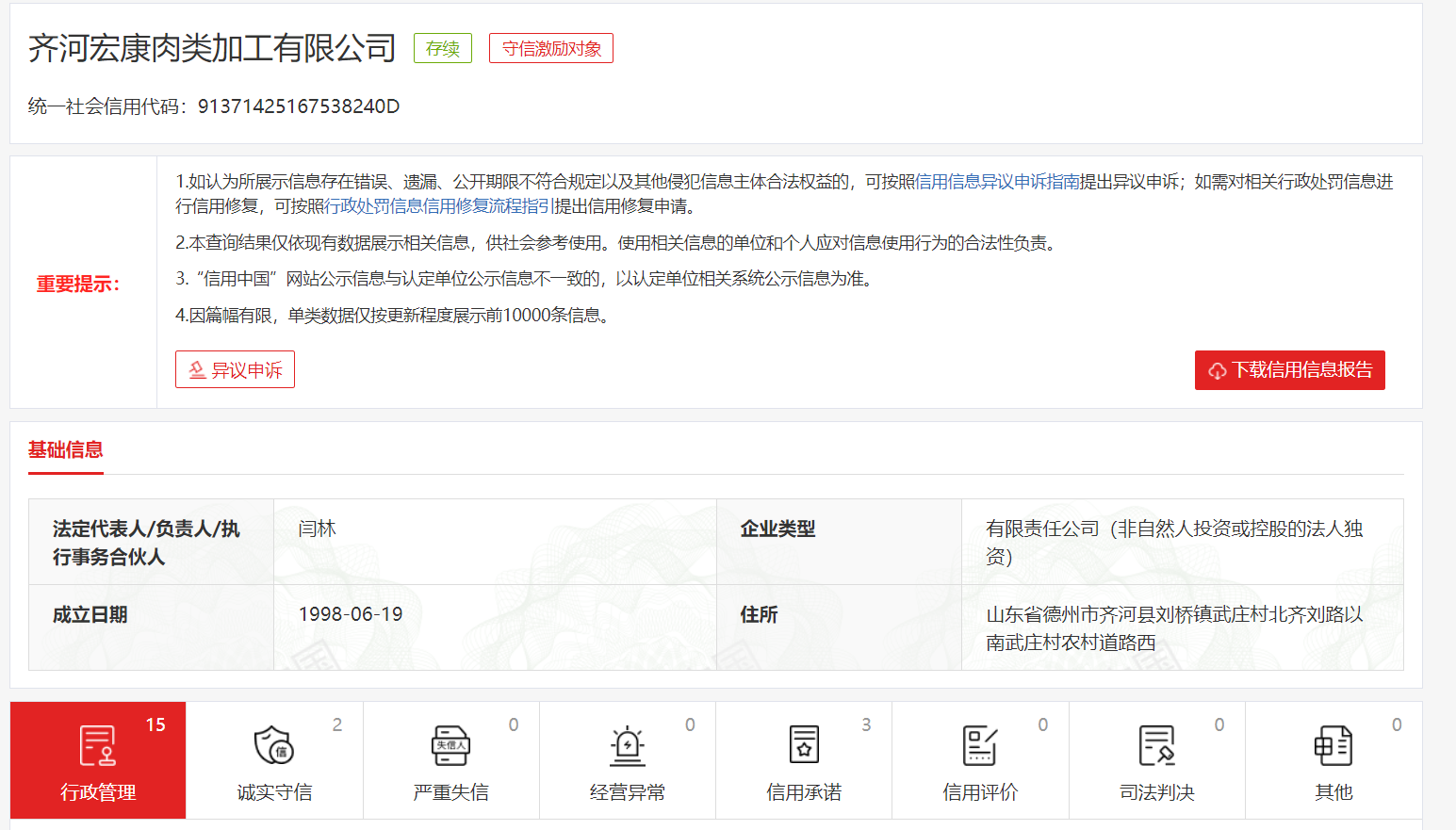The width and height of the screenshot is (1456, 830).
Task: Open the 诚实守信 shield icon
Action: click(x=274, y=745)
